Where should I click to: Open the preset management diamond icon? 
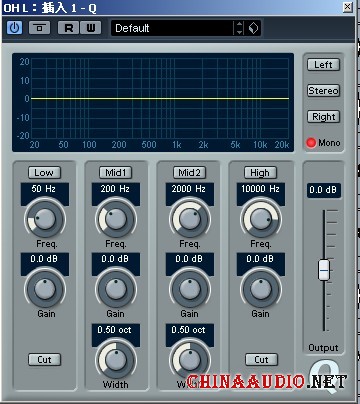[x=253, y=28]
